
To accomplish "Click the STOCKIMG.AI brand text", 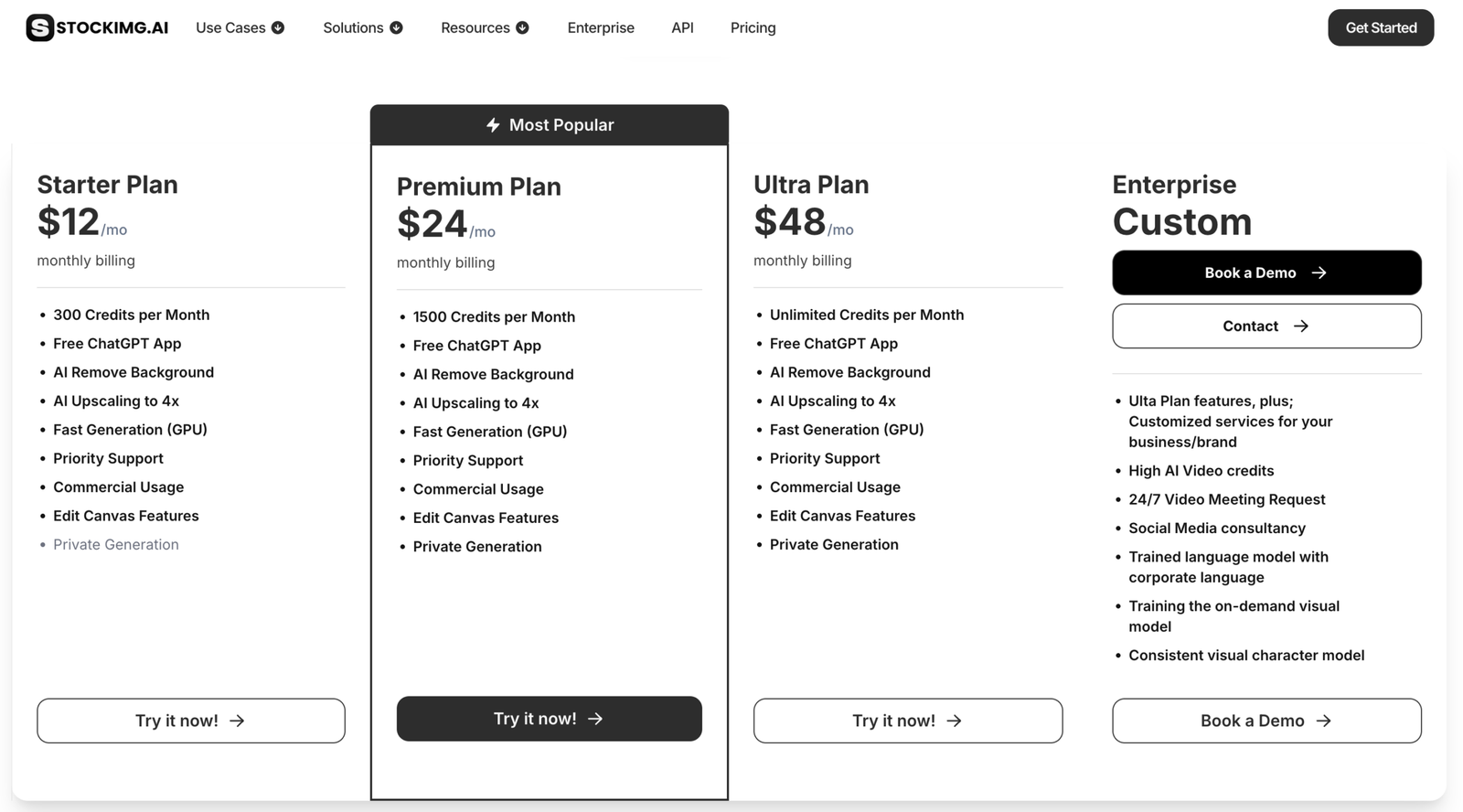I will coord(112,27).
